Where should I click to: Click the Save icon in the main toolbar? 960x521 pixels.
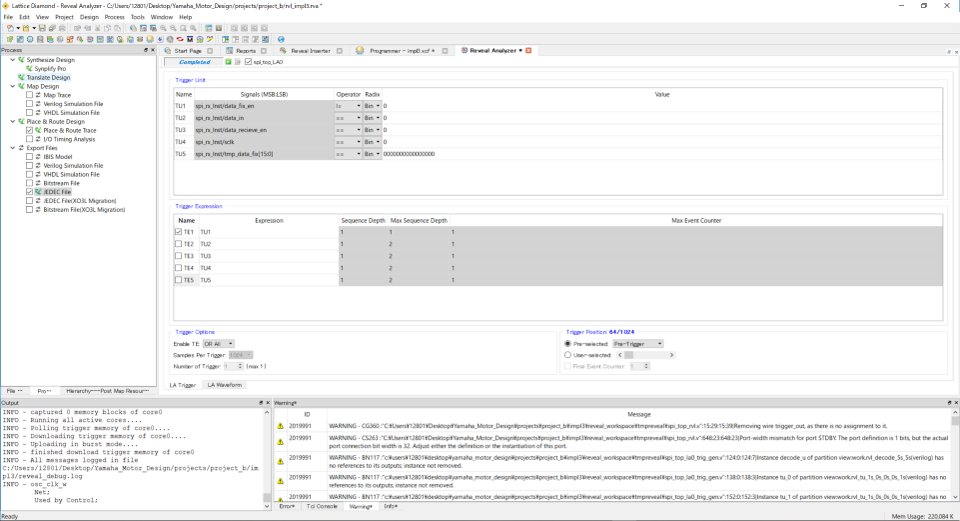(41, 28)
